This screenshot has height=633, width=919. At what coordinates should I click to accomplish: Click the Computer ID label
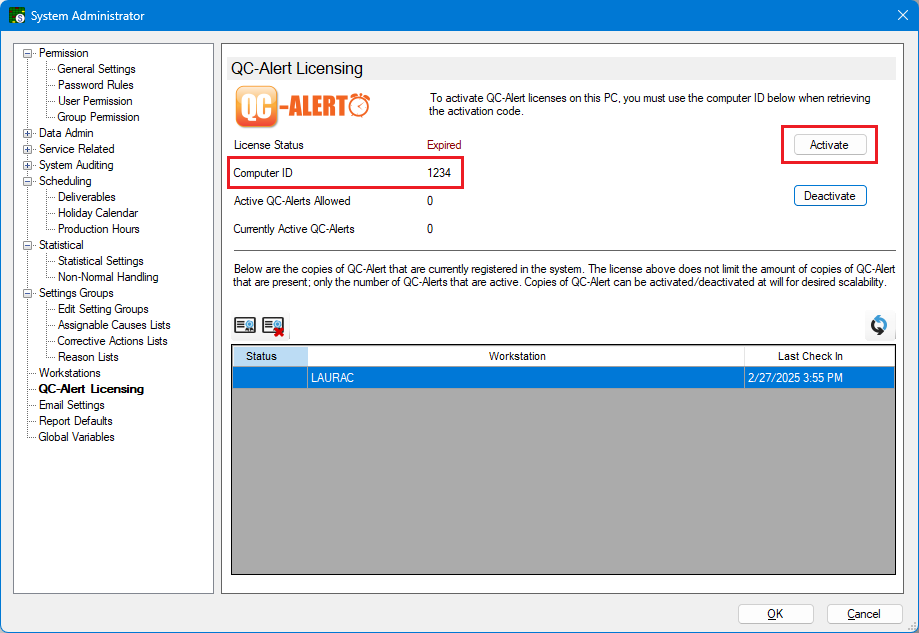coord(263,173)
